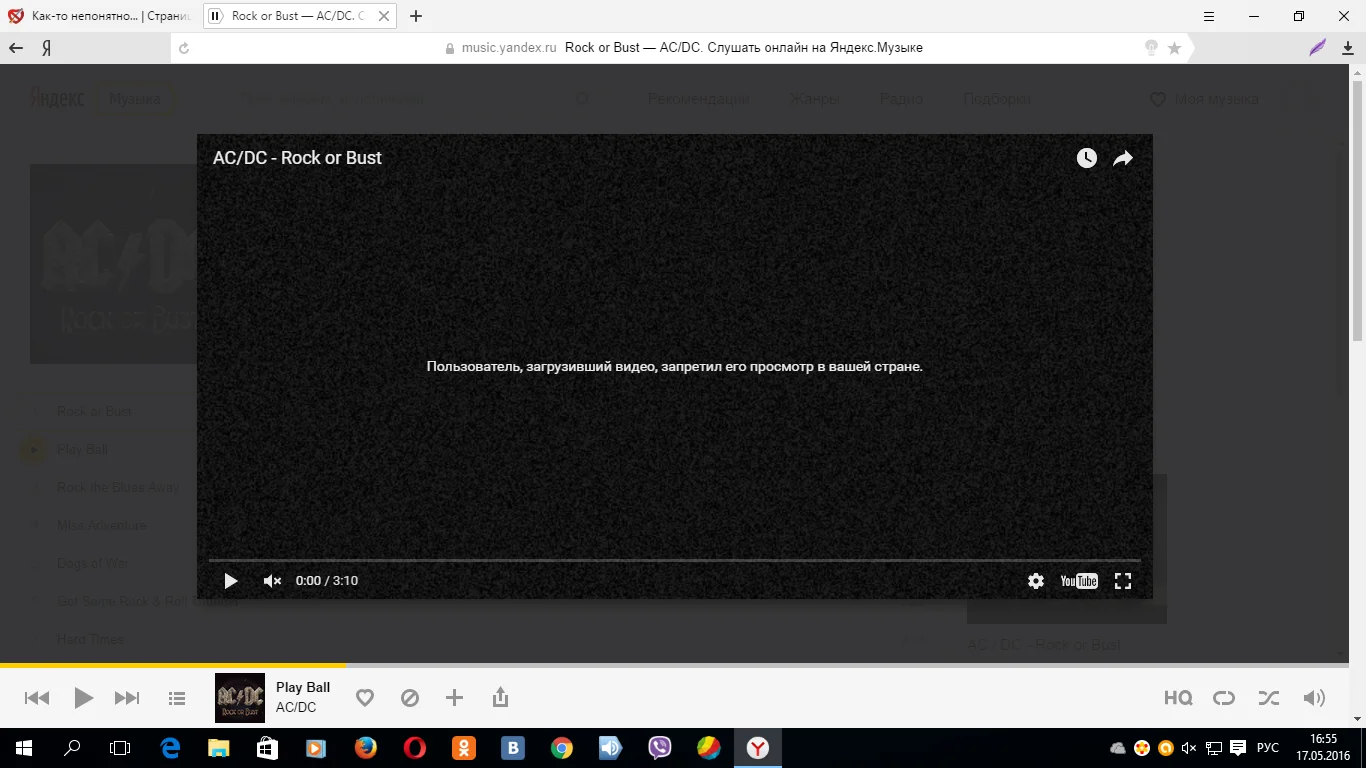Screen dimensions: 1366x768
Task: Open the Windows action center notifications
Action: (1238, 748)
